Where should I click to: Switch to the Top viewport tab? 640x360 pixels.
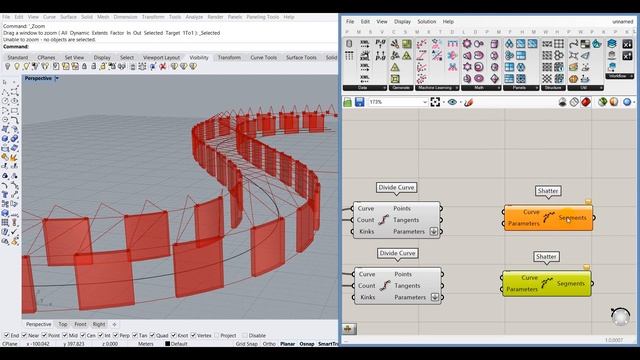point(62,324)
